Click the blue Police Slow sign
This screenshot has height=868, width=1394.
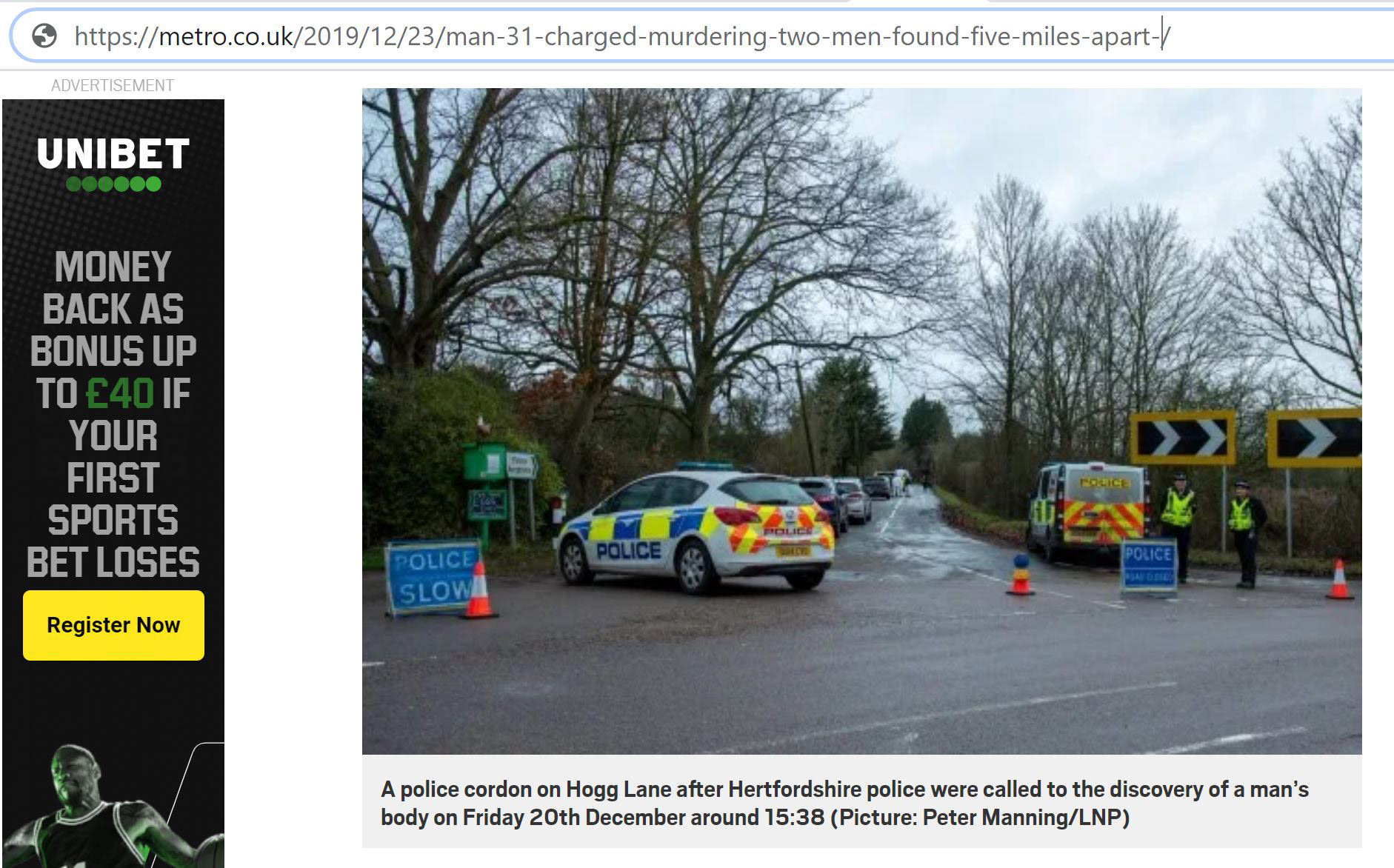(x=431, y=578)
